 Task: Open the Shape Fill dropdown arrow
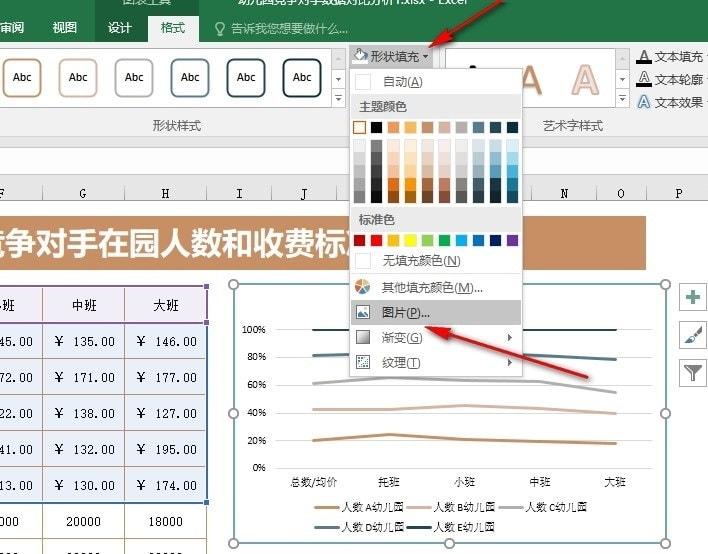(x=426, y=57)
